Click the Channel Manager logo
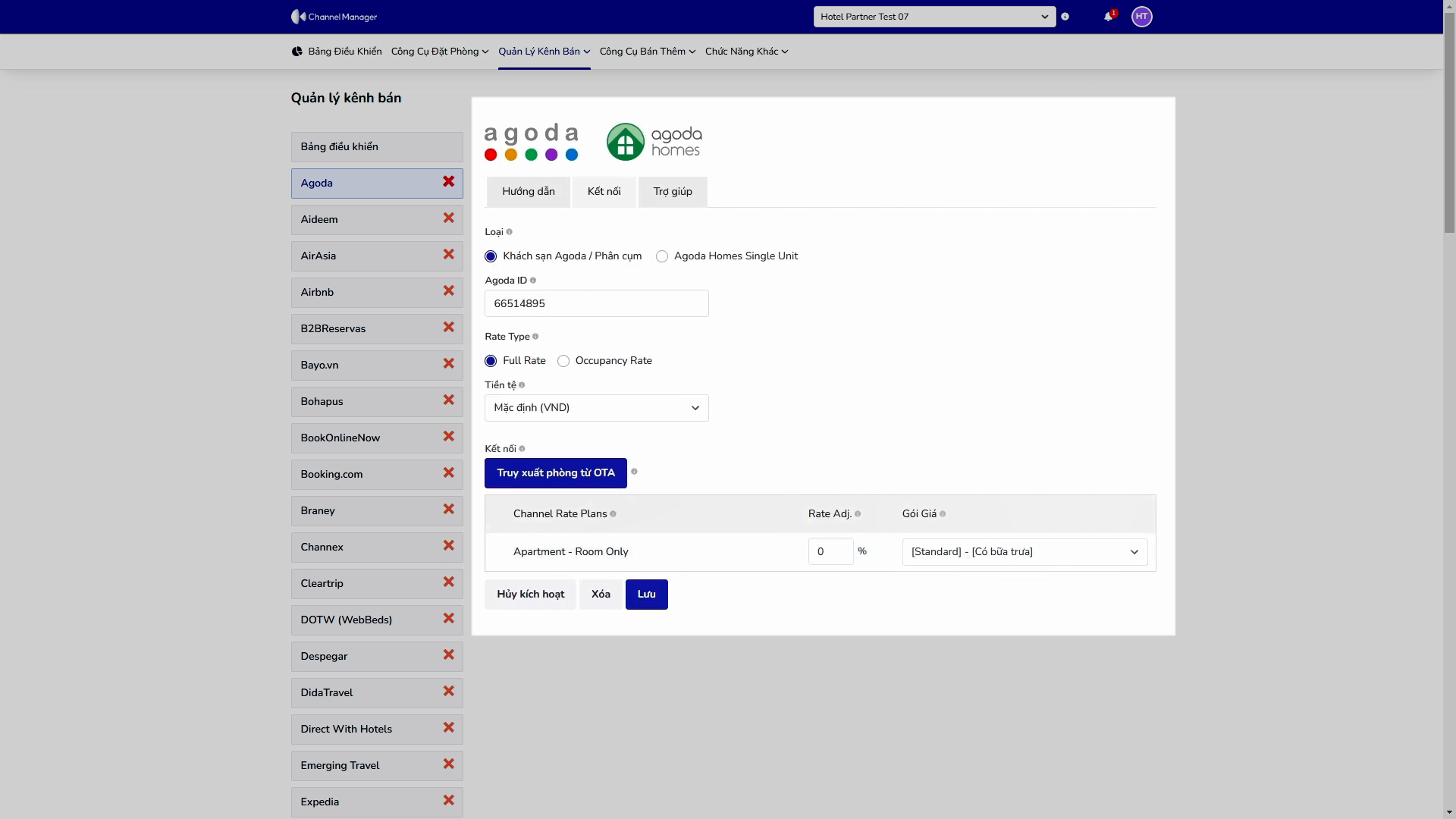The width and height of the screenshot is (1456, 819). [x=334, y=17]
